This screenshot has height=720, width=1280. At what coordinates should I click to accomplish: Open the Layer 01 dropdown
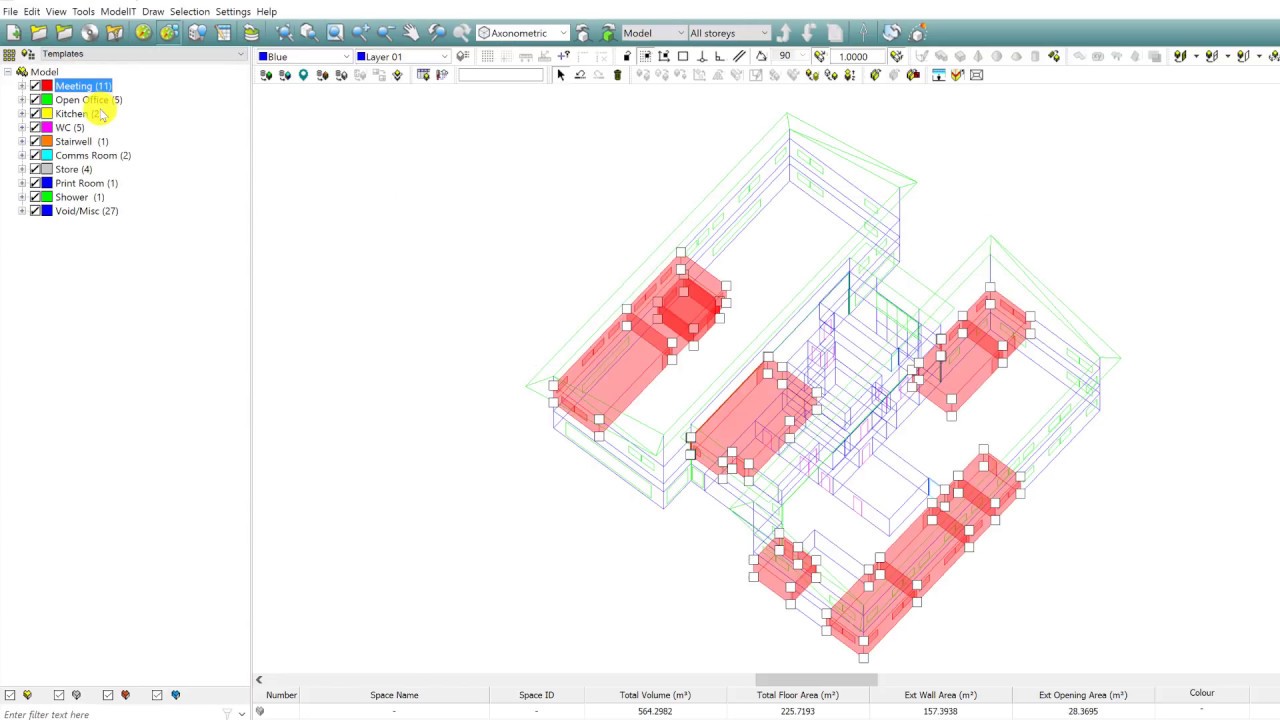[403, 57]
